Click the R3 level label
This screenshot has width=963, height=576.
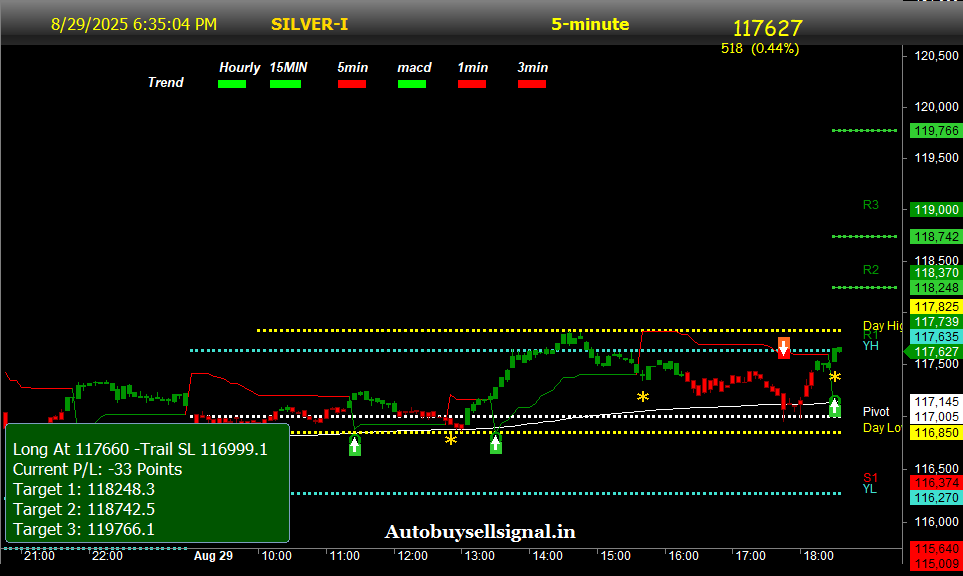[x=870, y=204]
